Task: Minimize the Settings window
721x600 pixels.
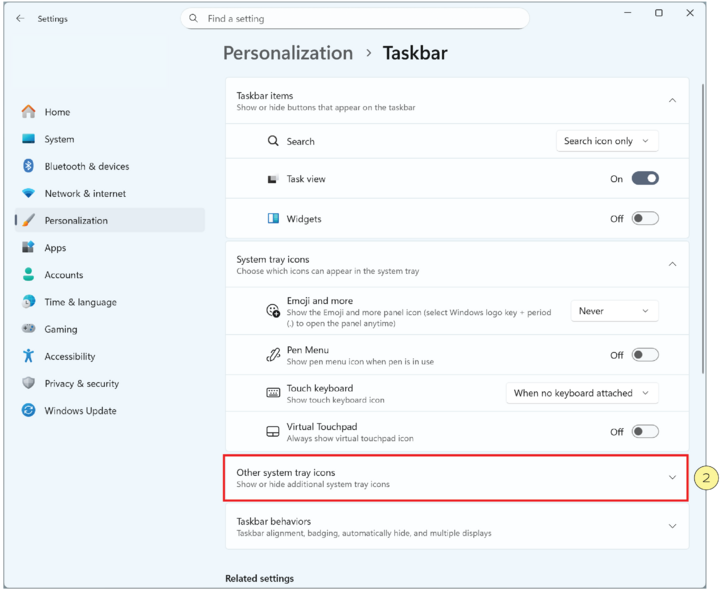Action: pyautogui.click(x=628, y=13)
